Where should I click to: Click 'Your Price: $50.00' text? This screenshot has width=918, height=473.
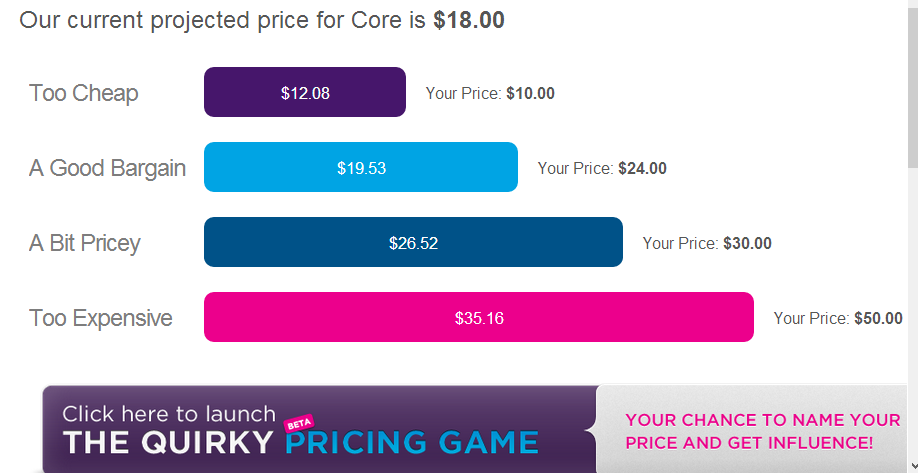pyautogui.click(x=838, y=318)
